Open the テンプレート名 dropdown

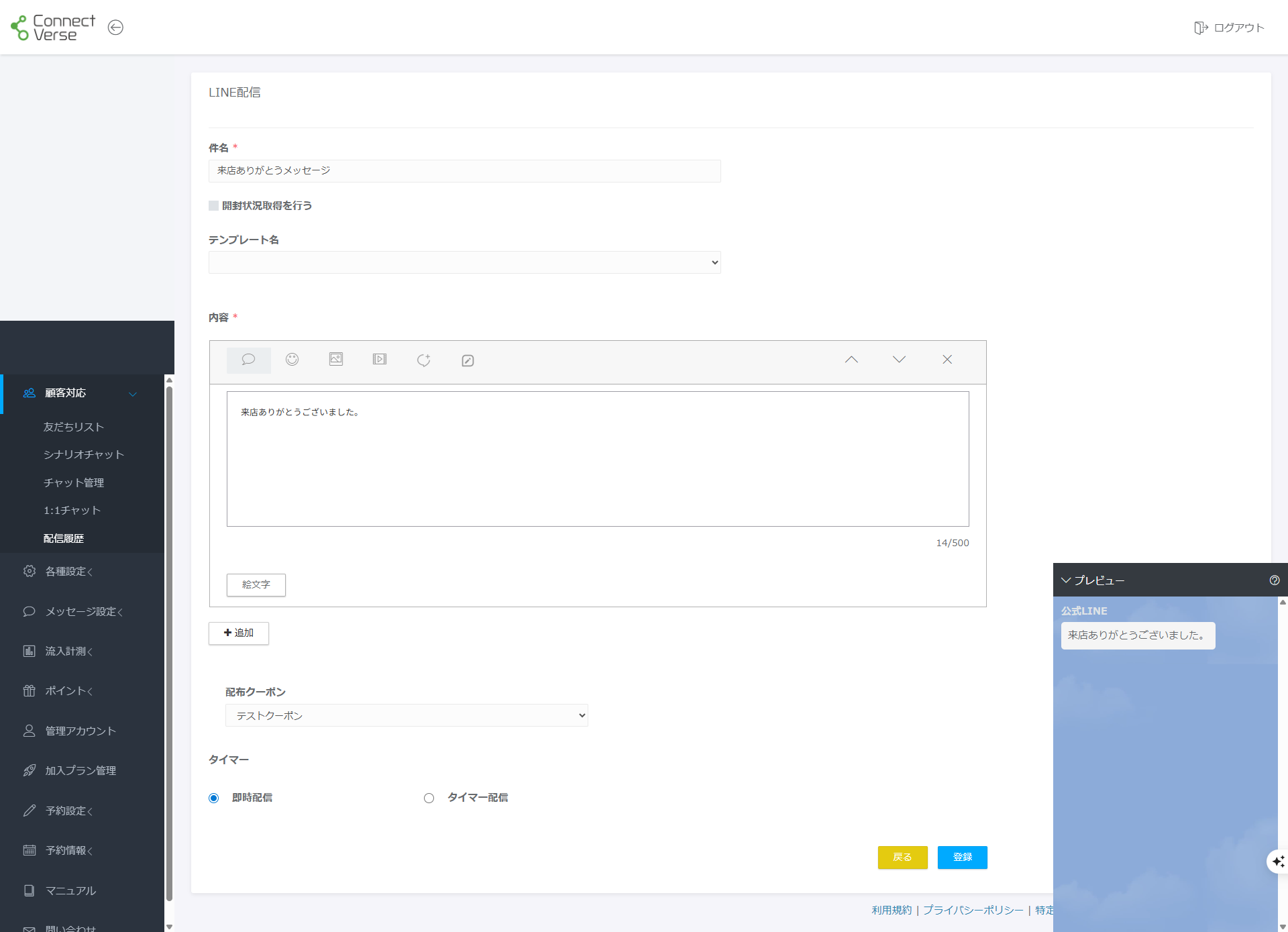coord(464,262)
